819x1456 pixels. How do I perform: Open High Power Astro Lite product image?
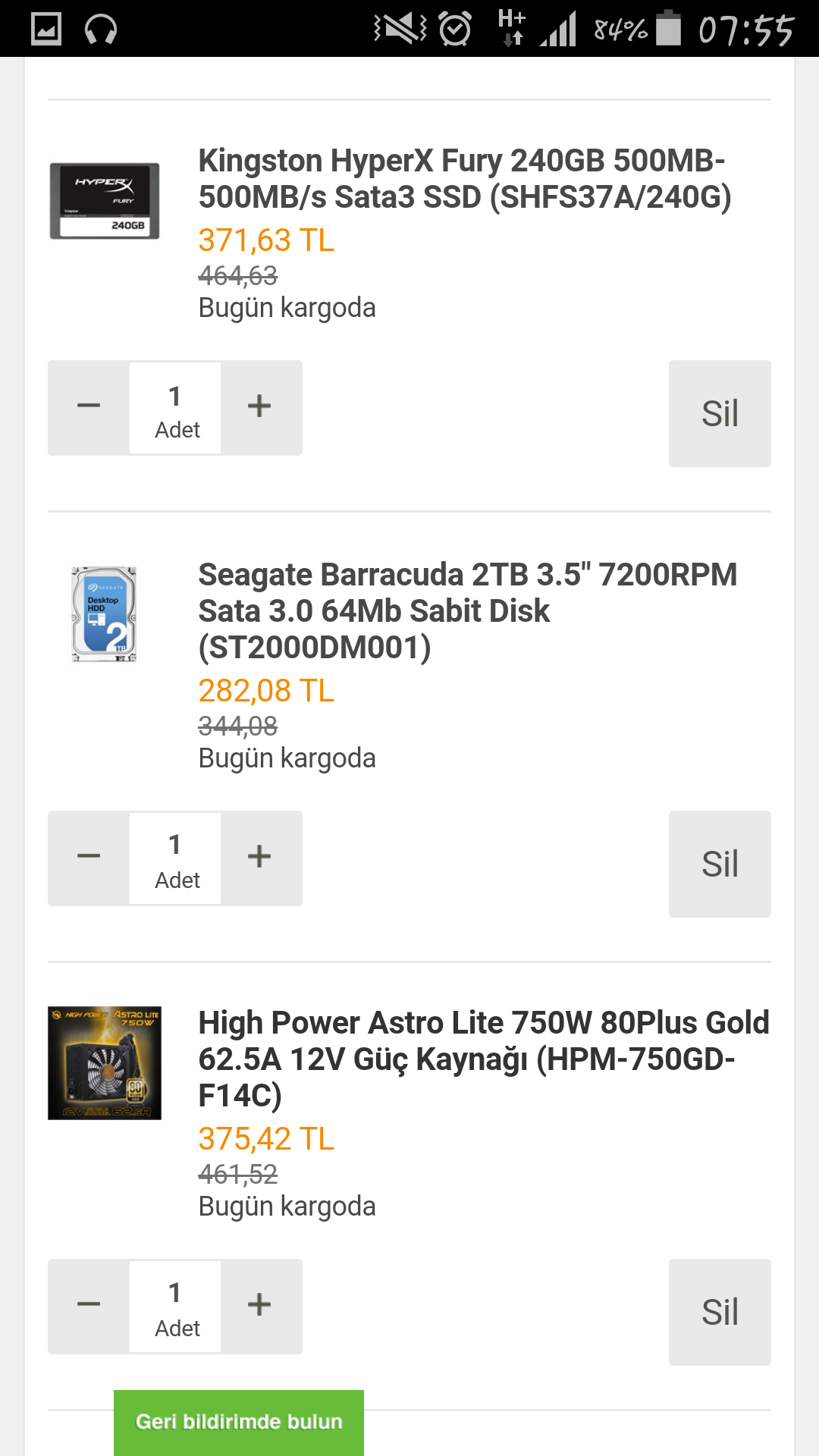(x=105, y=1062)
